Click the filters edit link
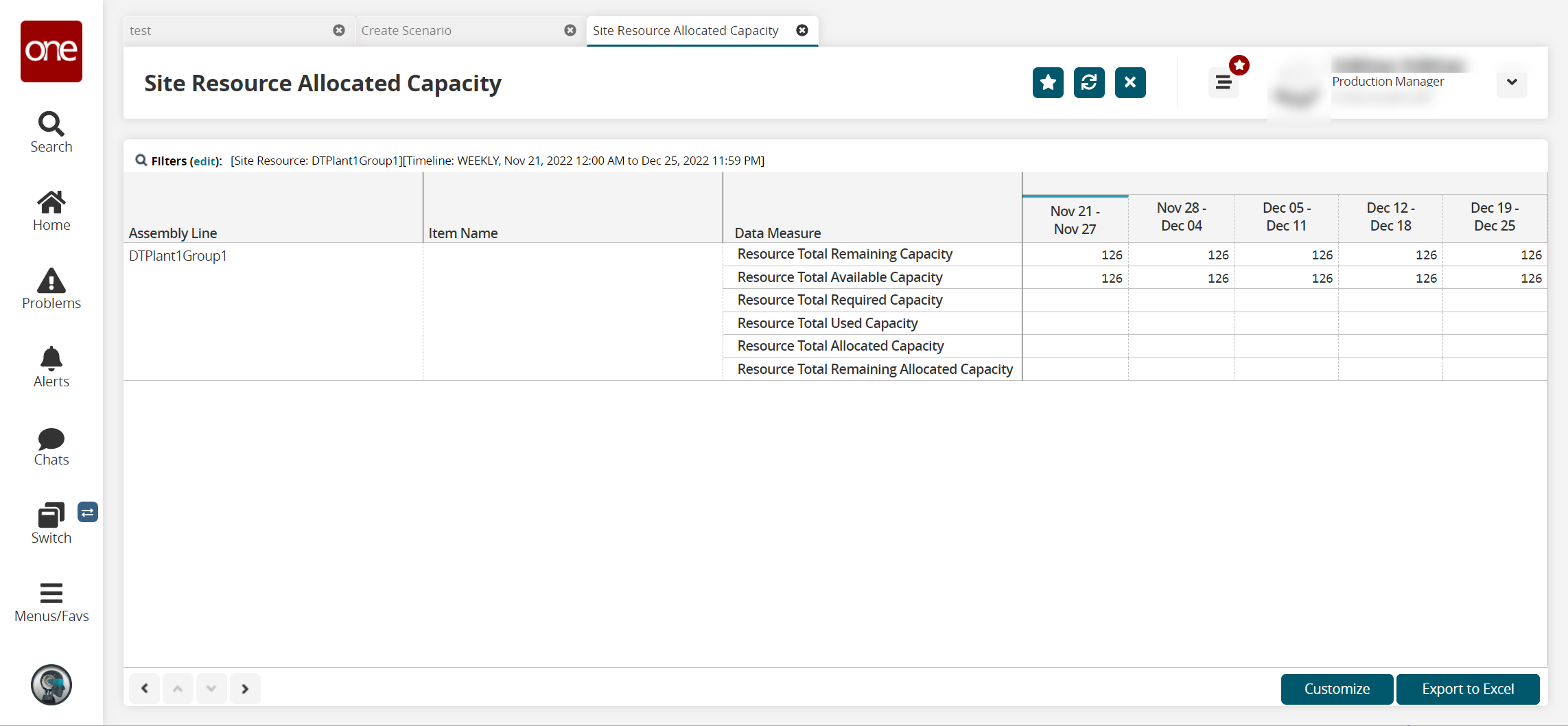Screen dimensions: 1568x726 204,161
